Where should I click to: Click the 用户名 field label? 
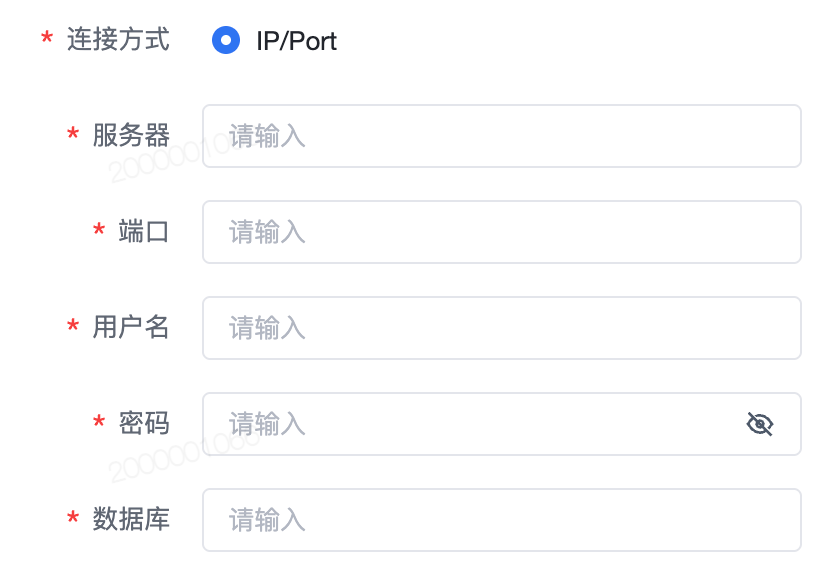131,327
